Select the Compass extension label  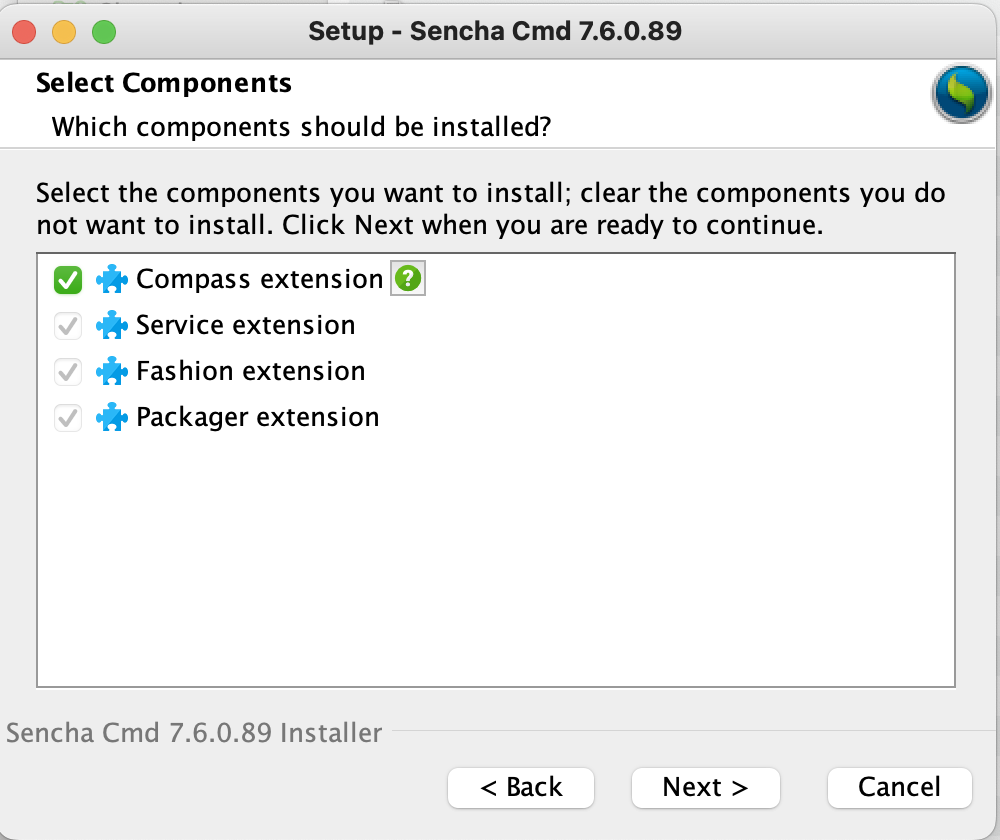click(x=259, y=280)
